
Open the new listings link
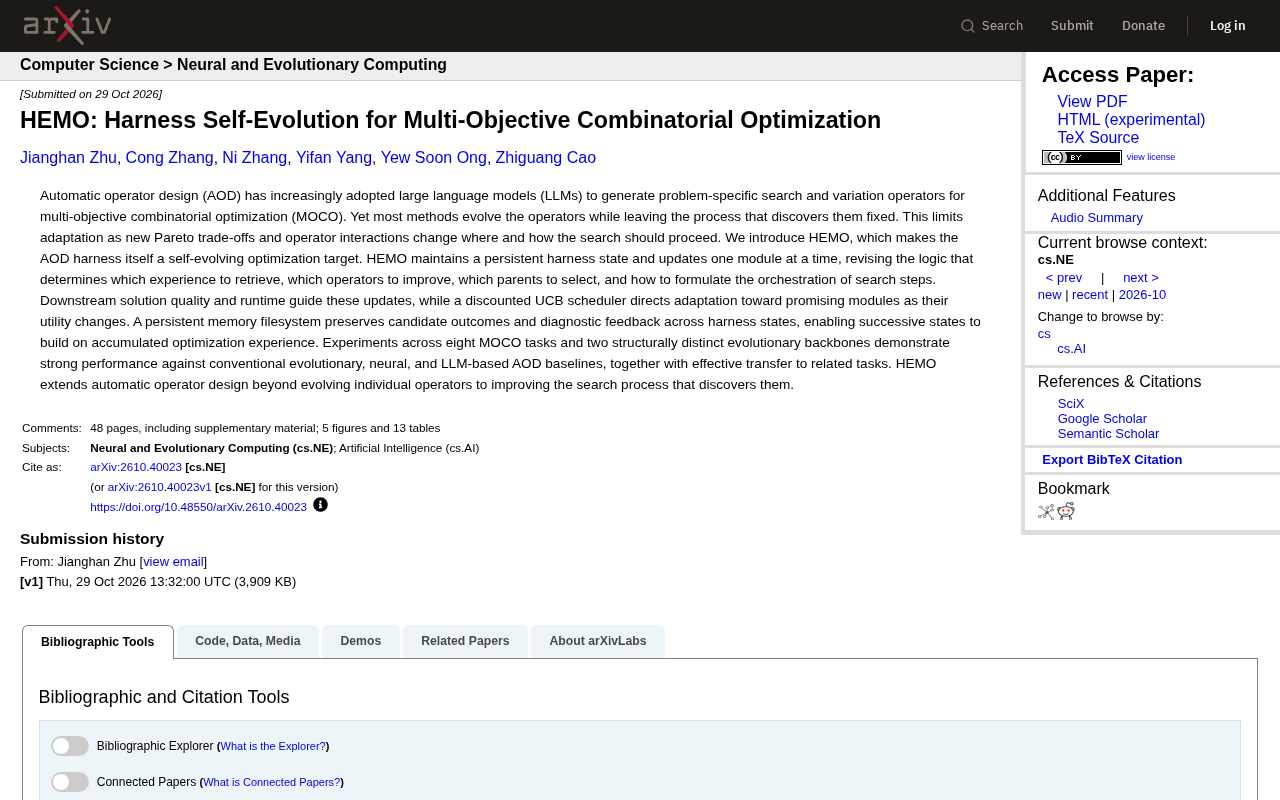point(1050,295)
